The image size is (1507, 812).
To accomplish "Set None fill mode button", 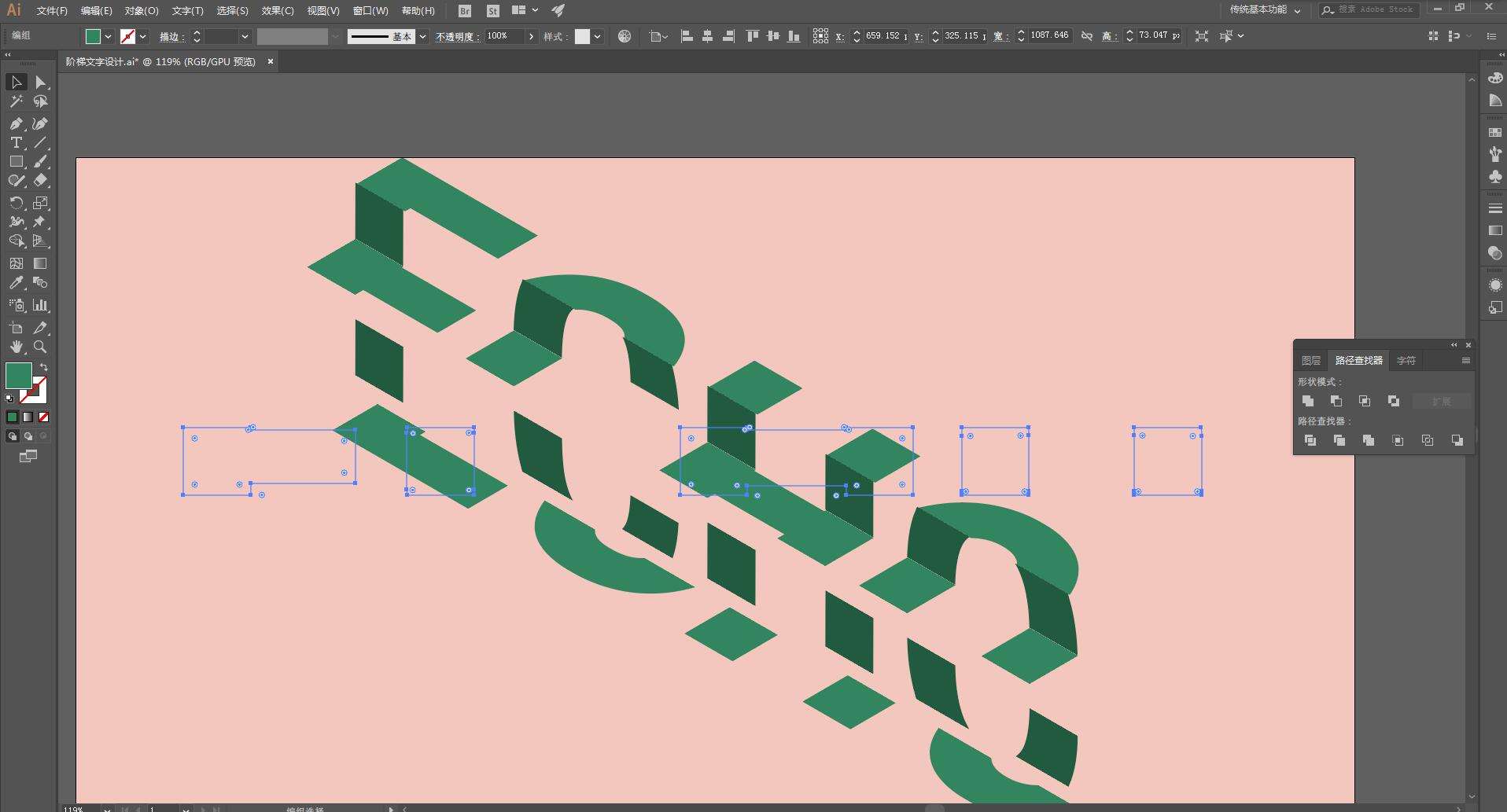I will 43,417.
